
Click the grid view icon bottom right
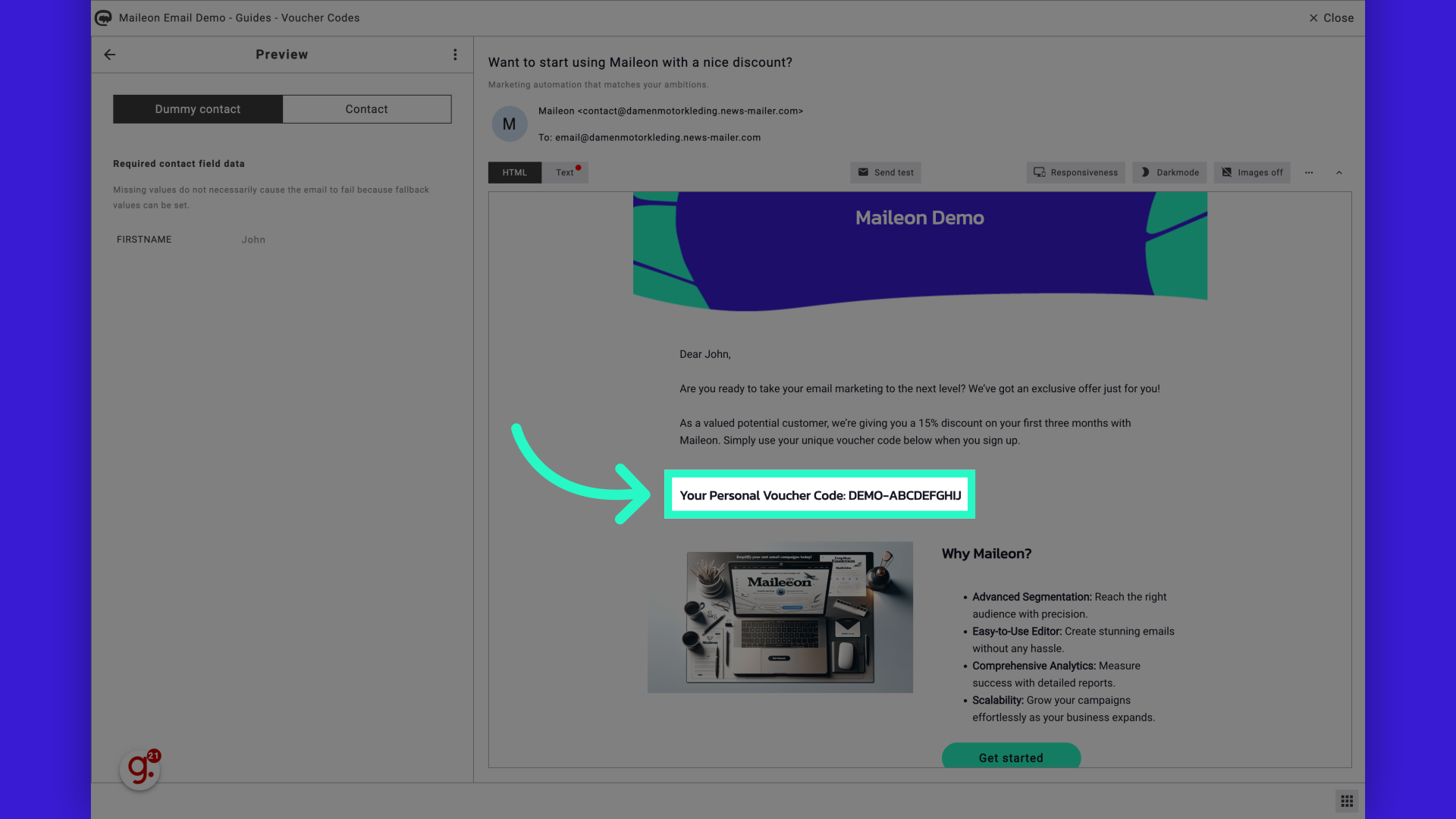pyautogui.click(x=1347, y=801)
